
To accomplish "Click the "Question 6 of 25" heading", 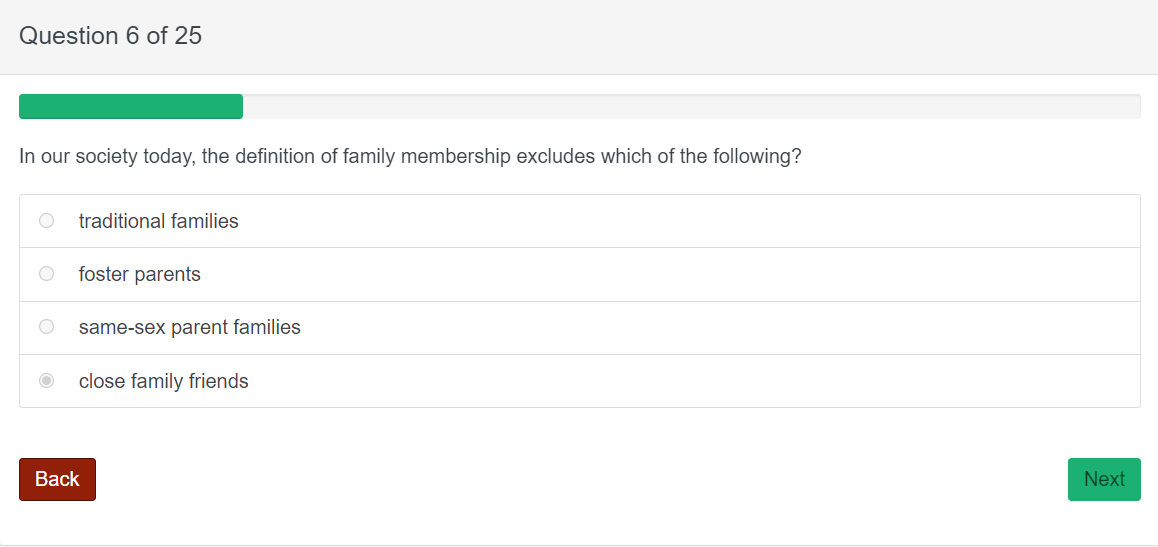I will (x=110, y=36).
